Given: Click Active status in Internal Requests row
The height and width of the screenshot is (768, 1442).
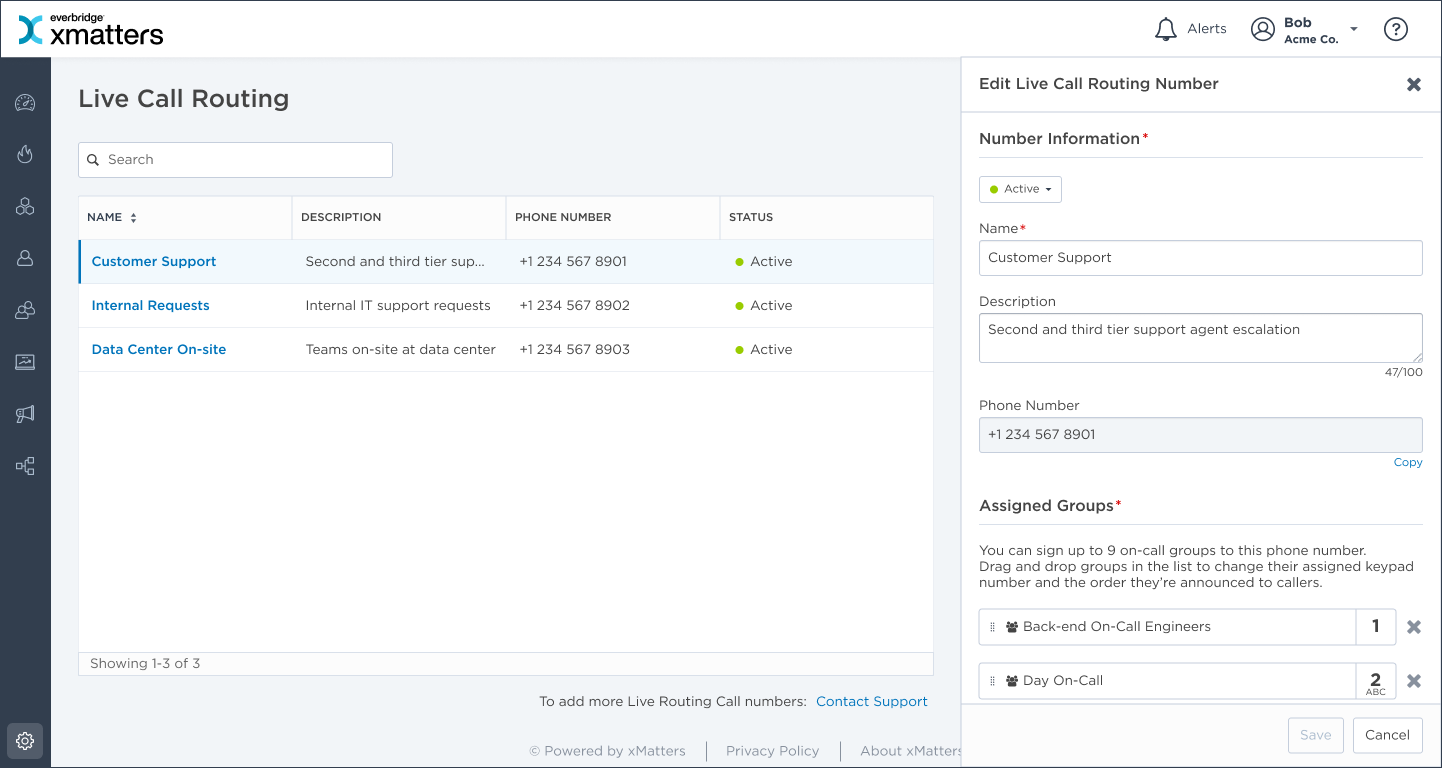Looking at the screenshot, I should point(763,305).
